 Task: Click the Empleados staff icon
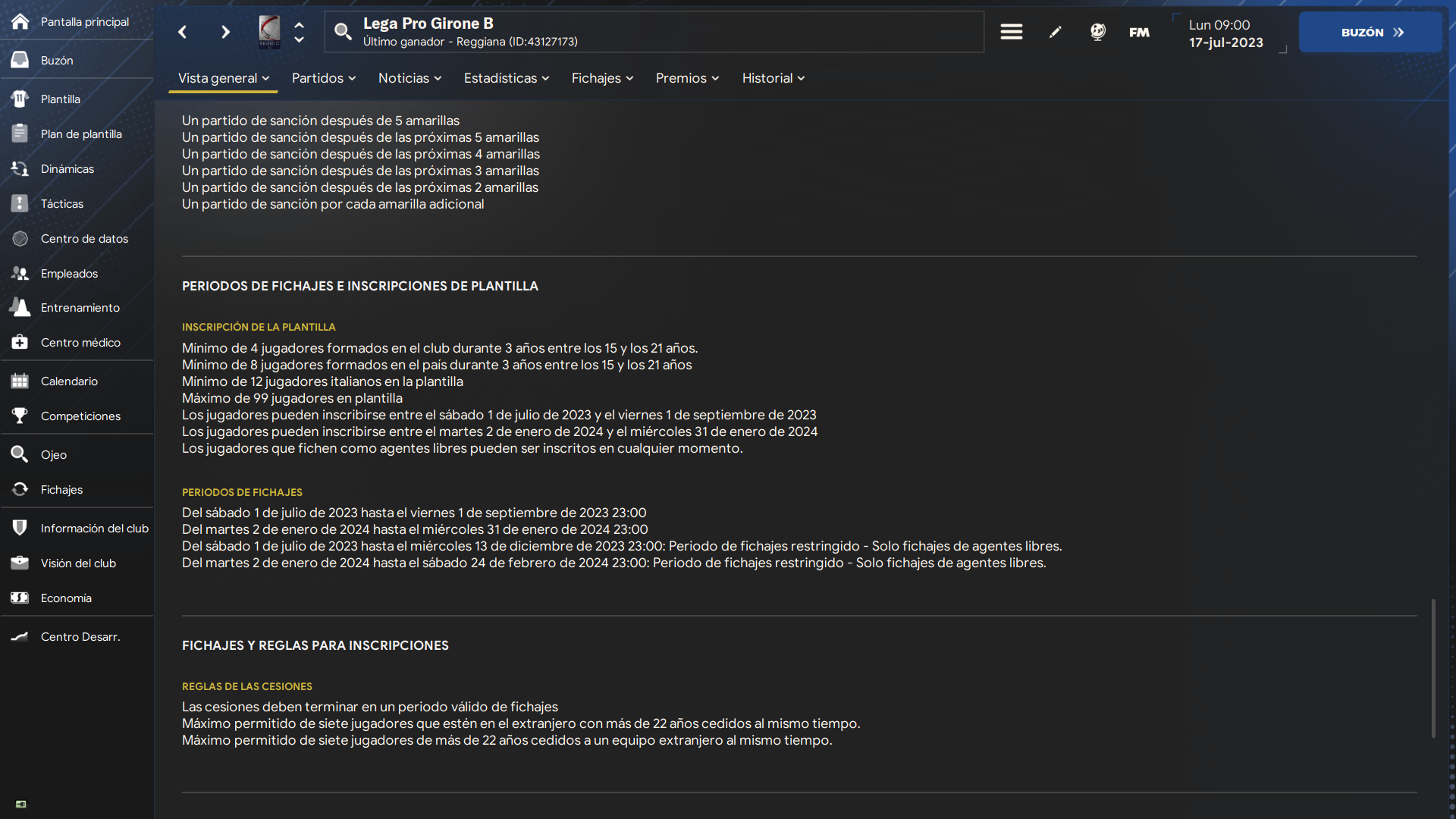(x=20, y=273)
